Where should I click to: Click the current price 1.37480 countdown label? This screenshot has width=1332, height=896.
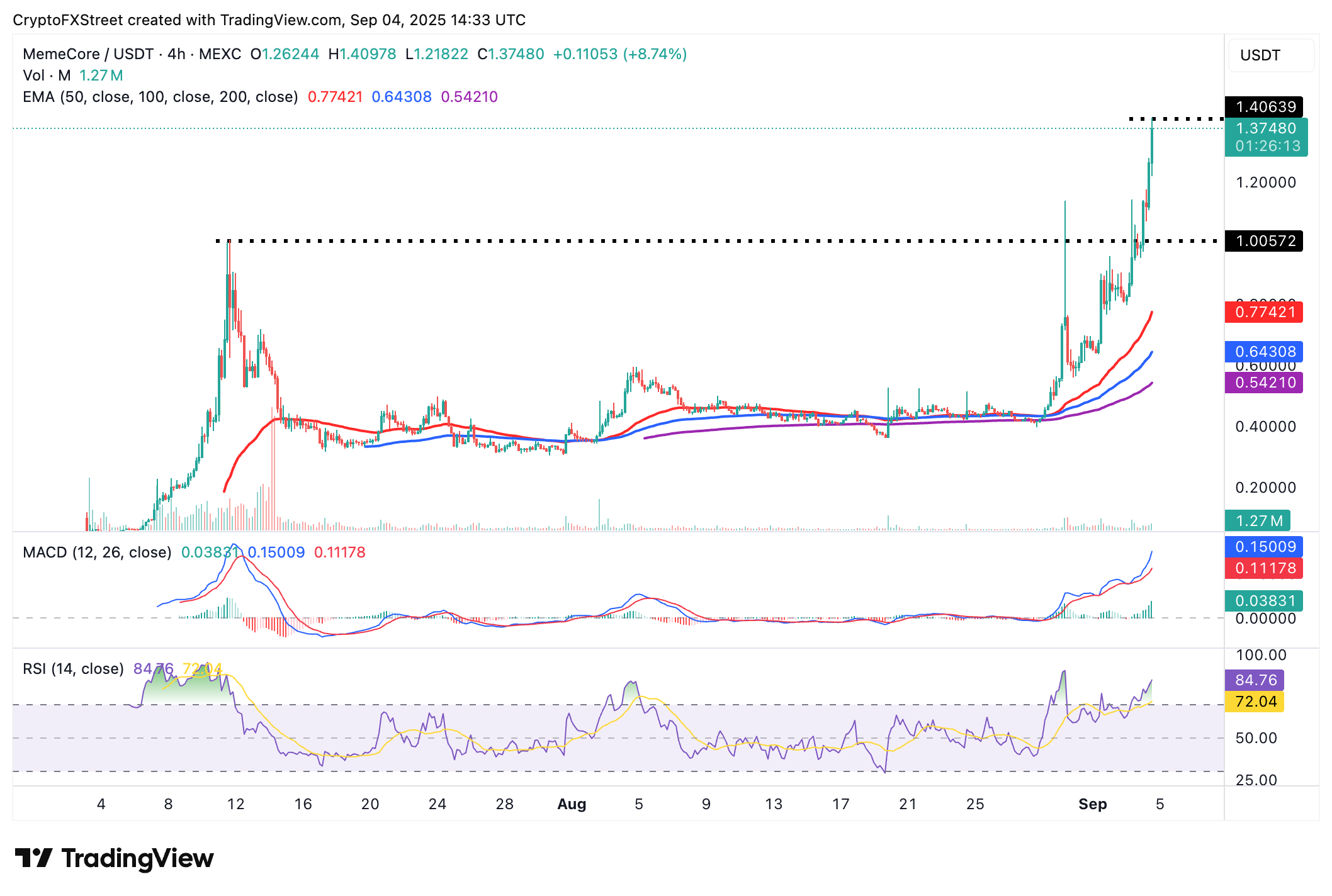click(x=1266, y=137)
